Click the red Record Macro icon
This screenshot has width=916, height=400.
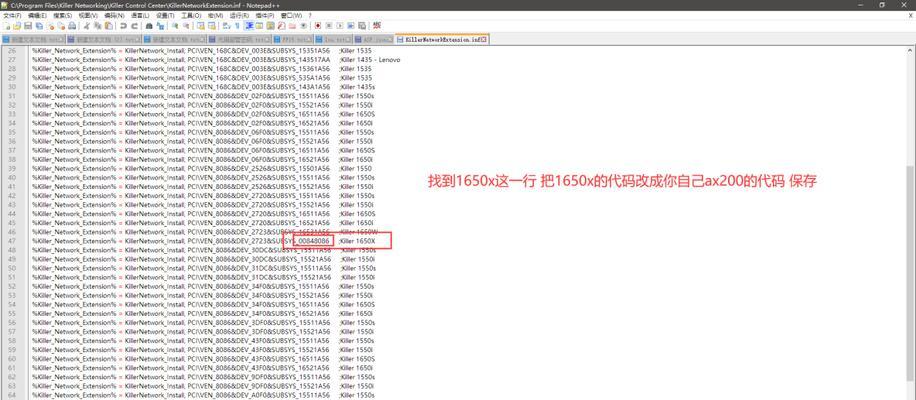pyautogui.click(x=318, y=26)
